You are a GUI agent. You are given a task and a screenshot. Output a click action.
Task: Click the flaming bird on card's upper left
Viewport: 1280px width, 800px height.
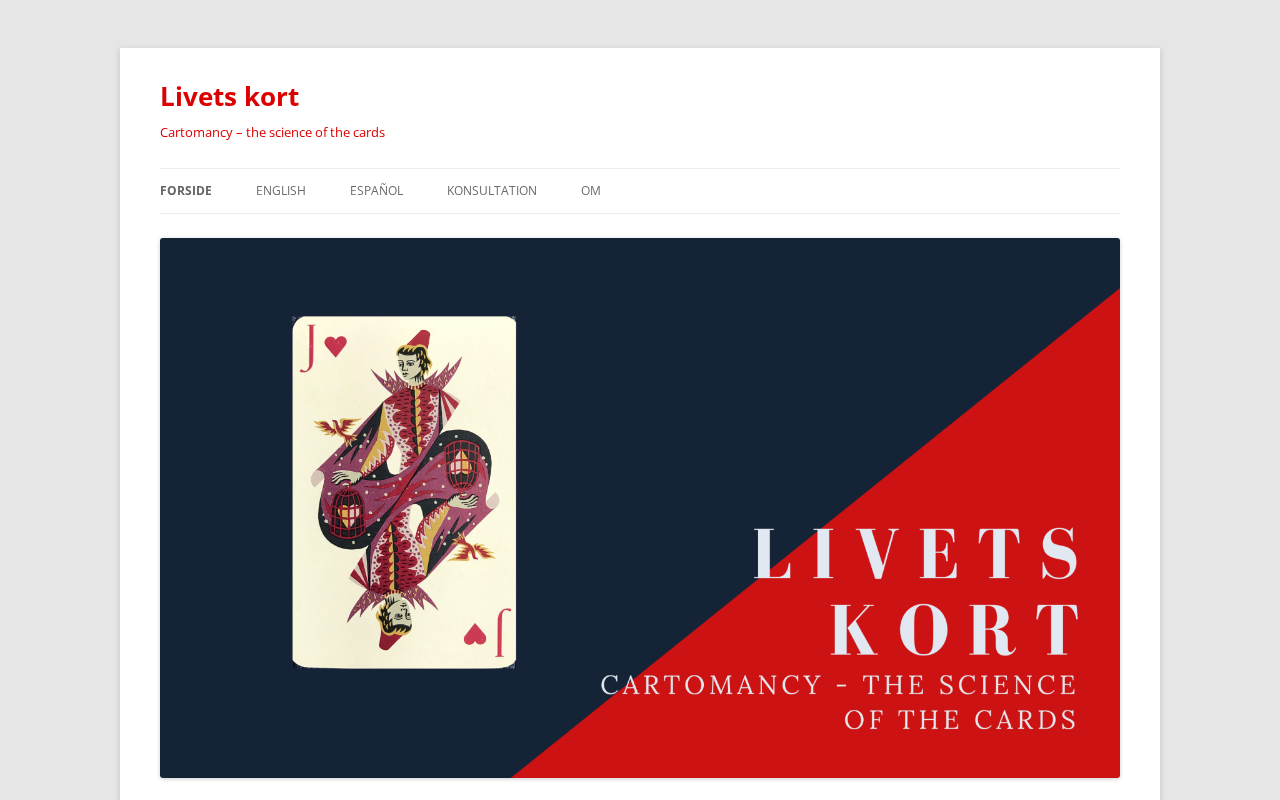tap(337, 431)
